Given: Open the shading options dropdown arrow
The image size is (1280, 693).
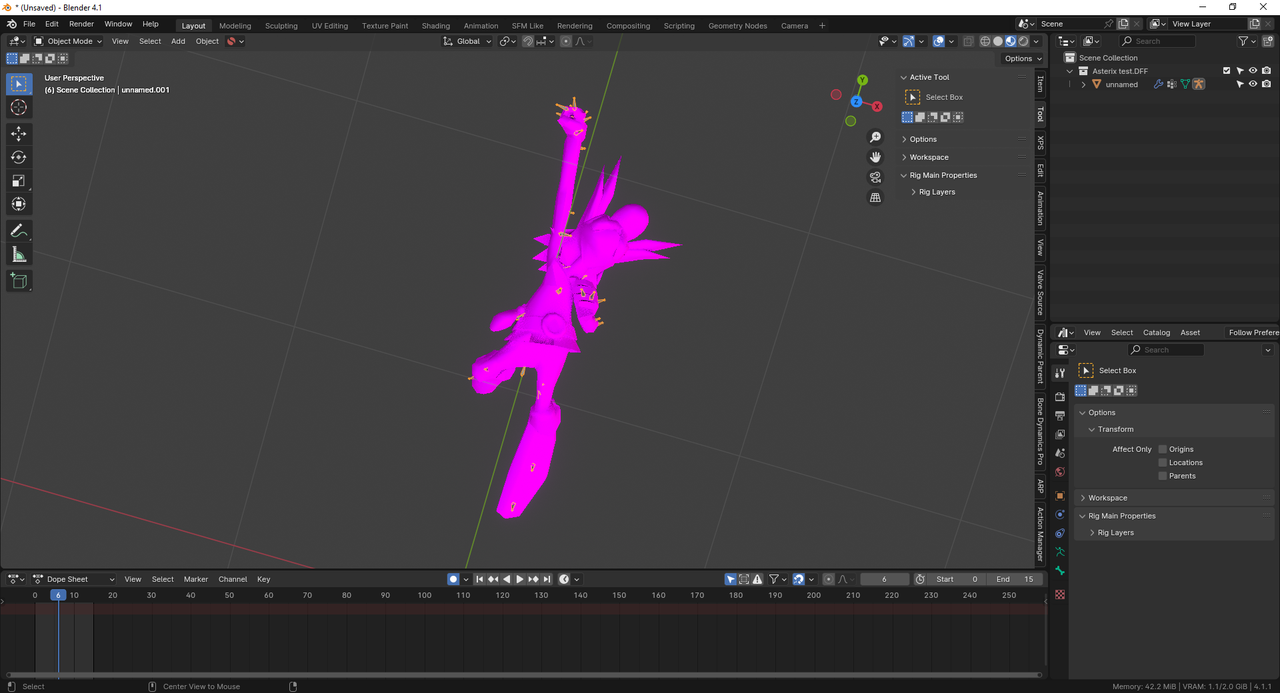Looking at the screenshot, I should tap(1035, 41).
